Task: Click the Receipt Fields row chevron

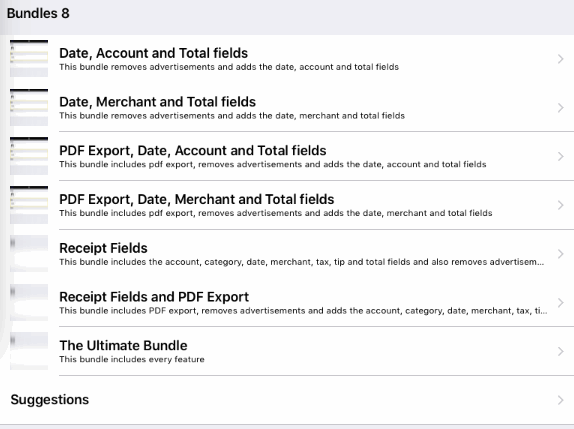Action: tap(560, 254)
